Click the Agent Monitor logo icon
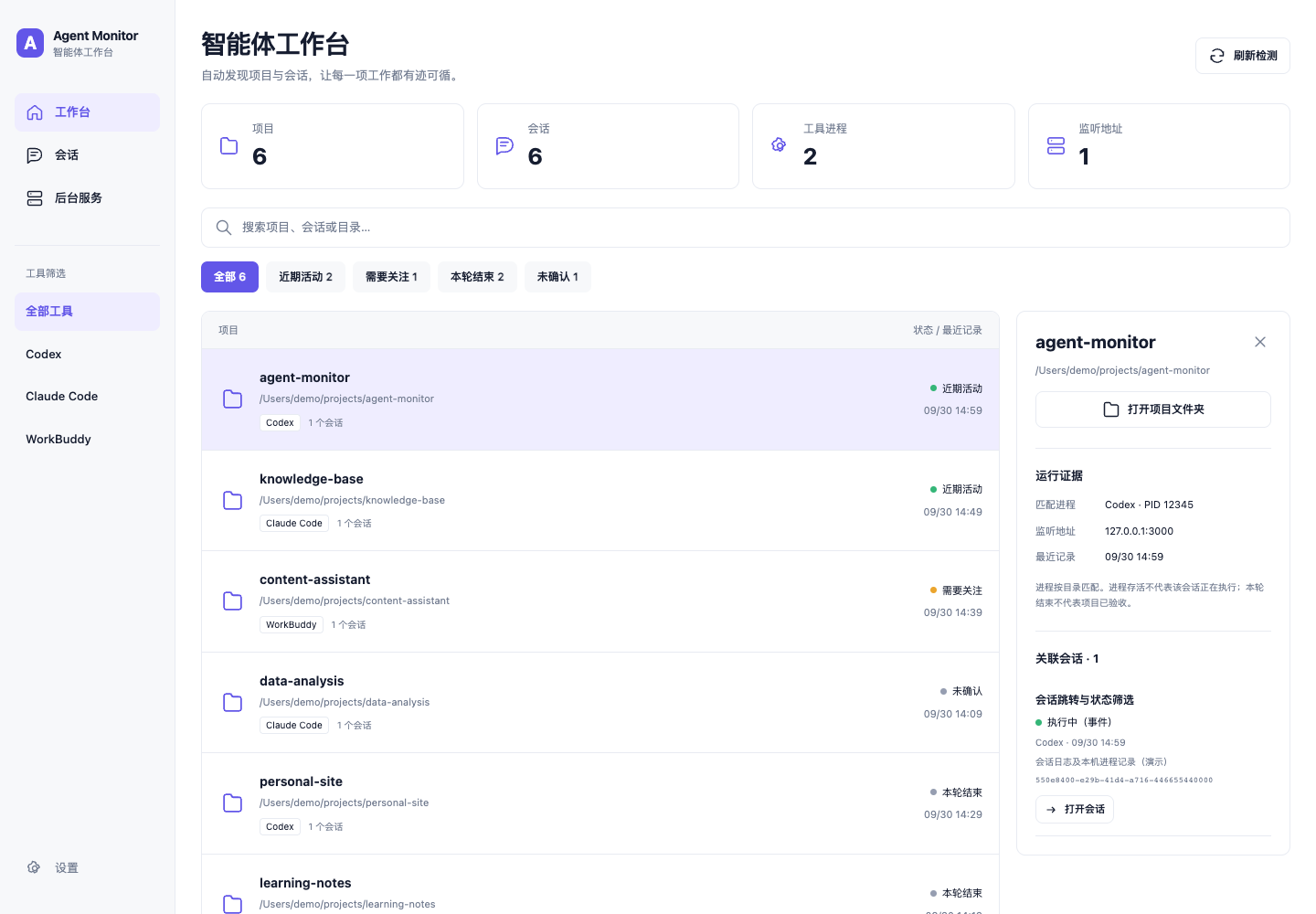Viewport: 1316px width, 914px height. coord(30,43)
